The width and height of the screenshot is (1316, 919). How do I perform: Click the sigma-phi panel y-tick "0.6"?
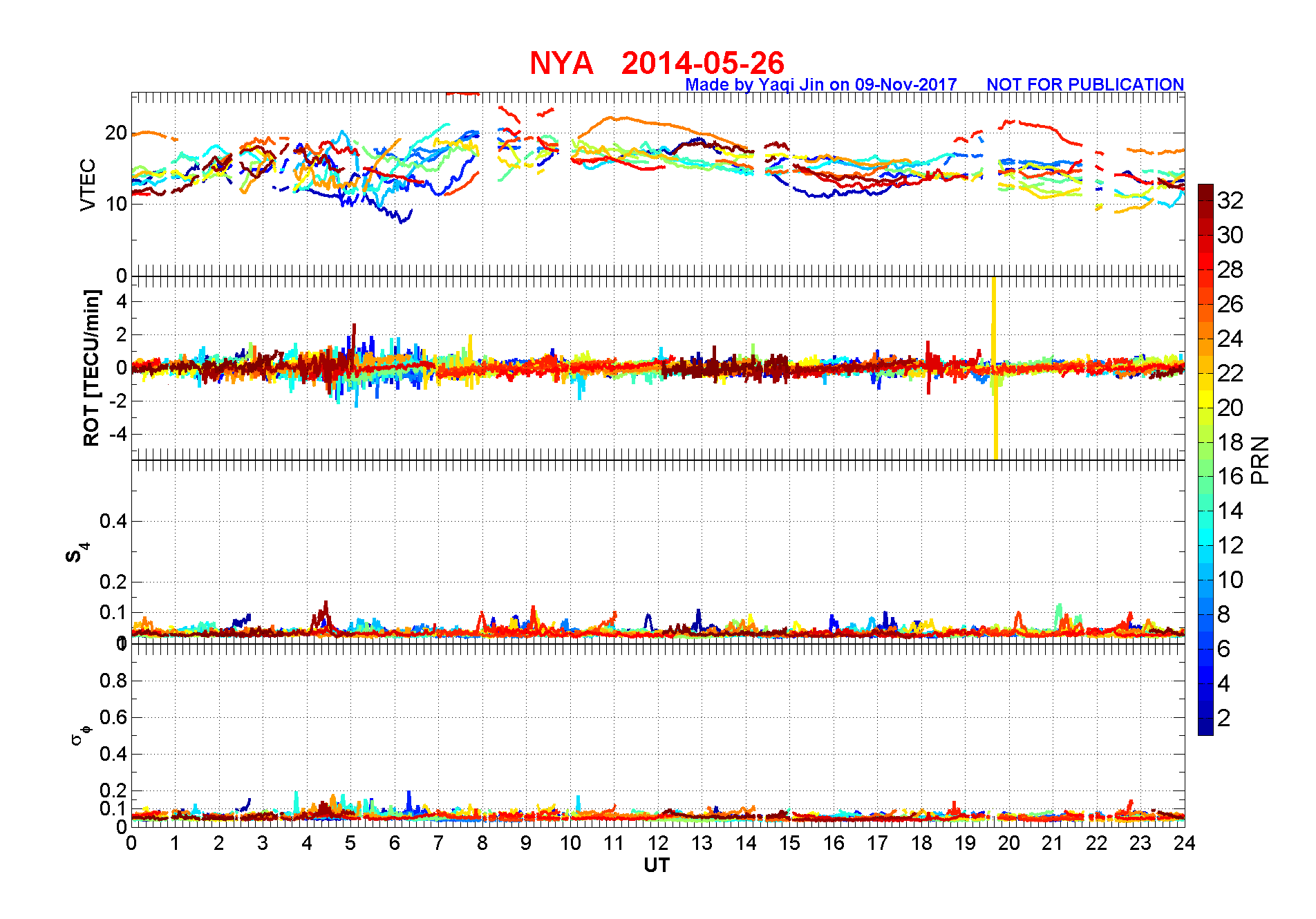113,717
